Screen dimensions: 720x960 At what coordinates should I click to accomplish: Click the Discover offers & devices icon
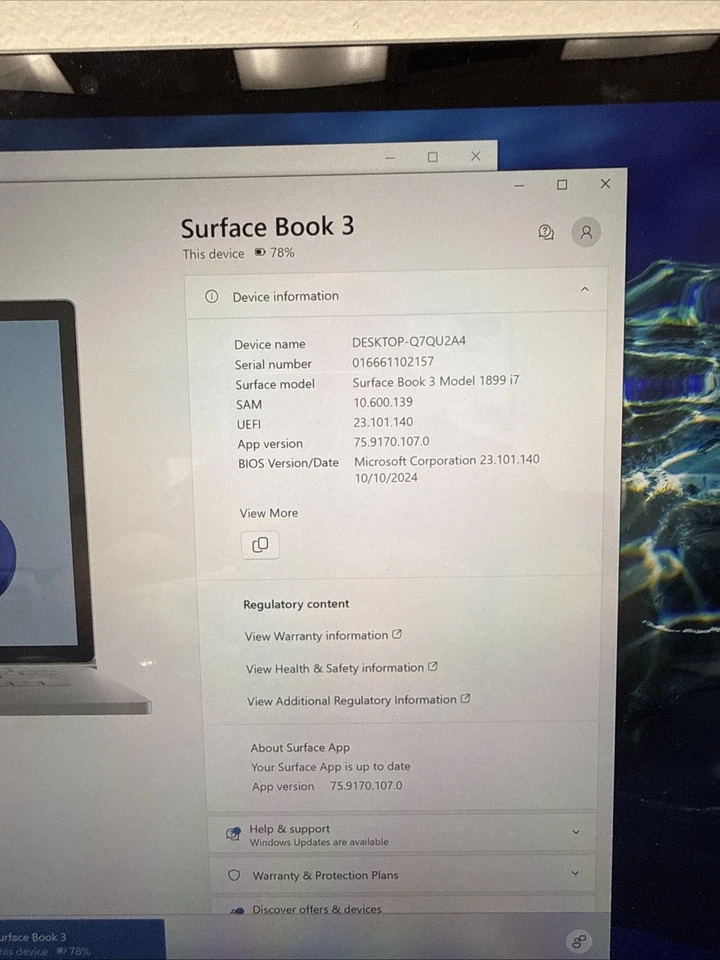coord(238,910)
